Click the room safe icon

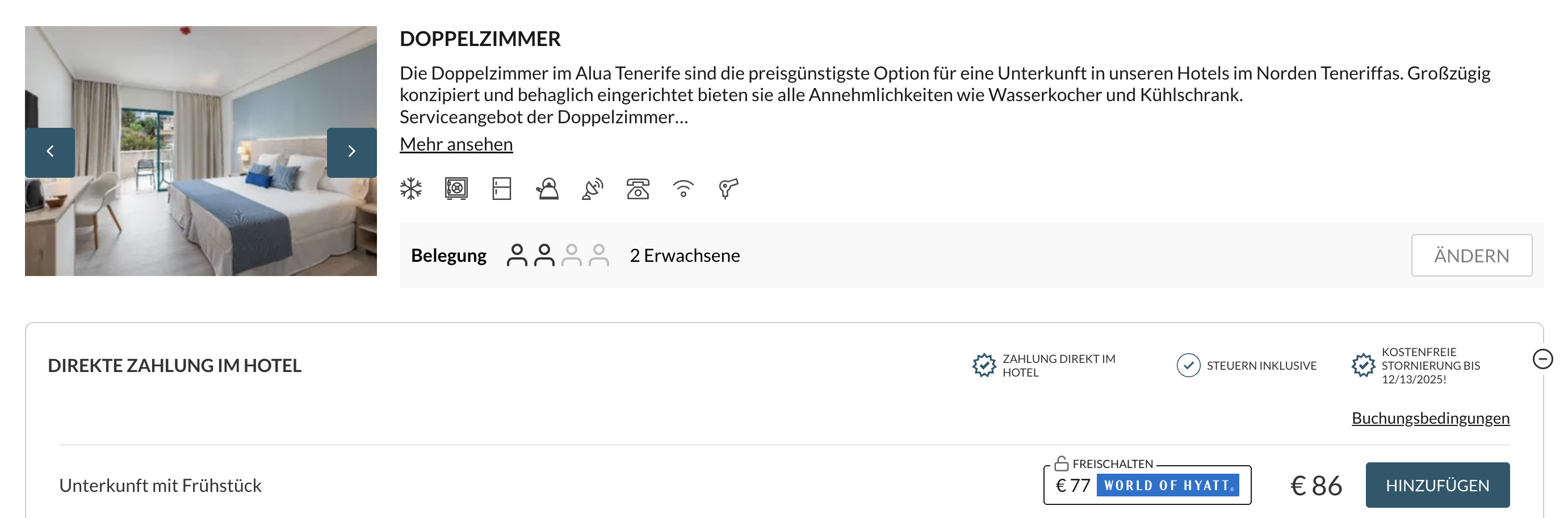tap(456, 189)
